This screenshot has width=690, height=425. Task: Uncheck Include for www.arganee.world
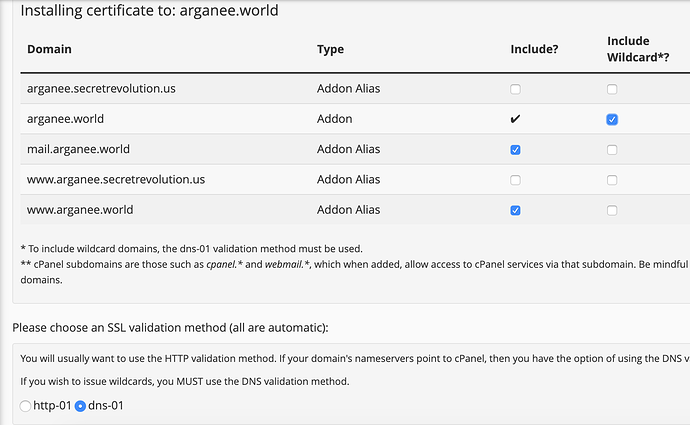point(515,210)
